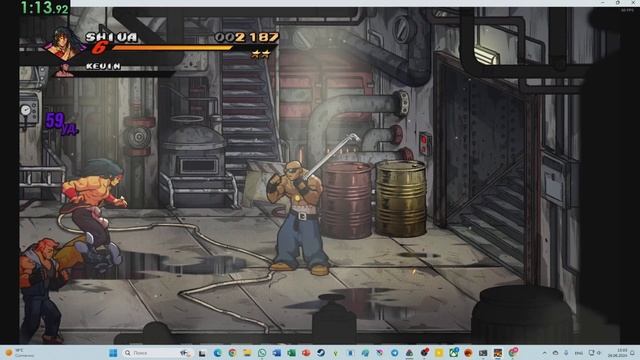Open Task View from the taskbar

click(202, 353)
